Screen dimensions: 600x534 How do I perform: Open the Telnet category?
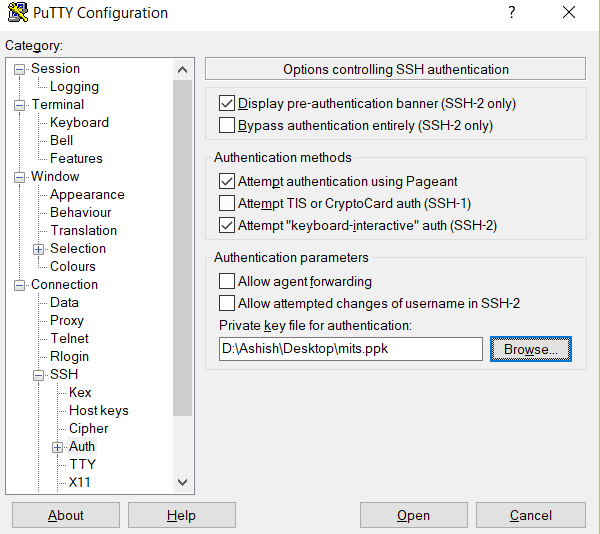(x=70, y=339)
